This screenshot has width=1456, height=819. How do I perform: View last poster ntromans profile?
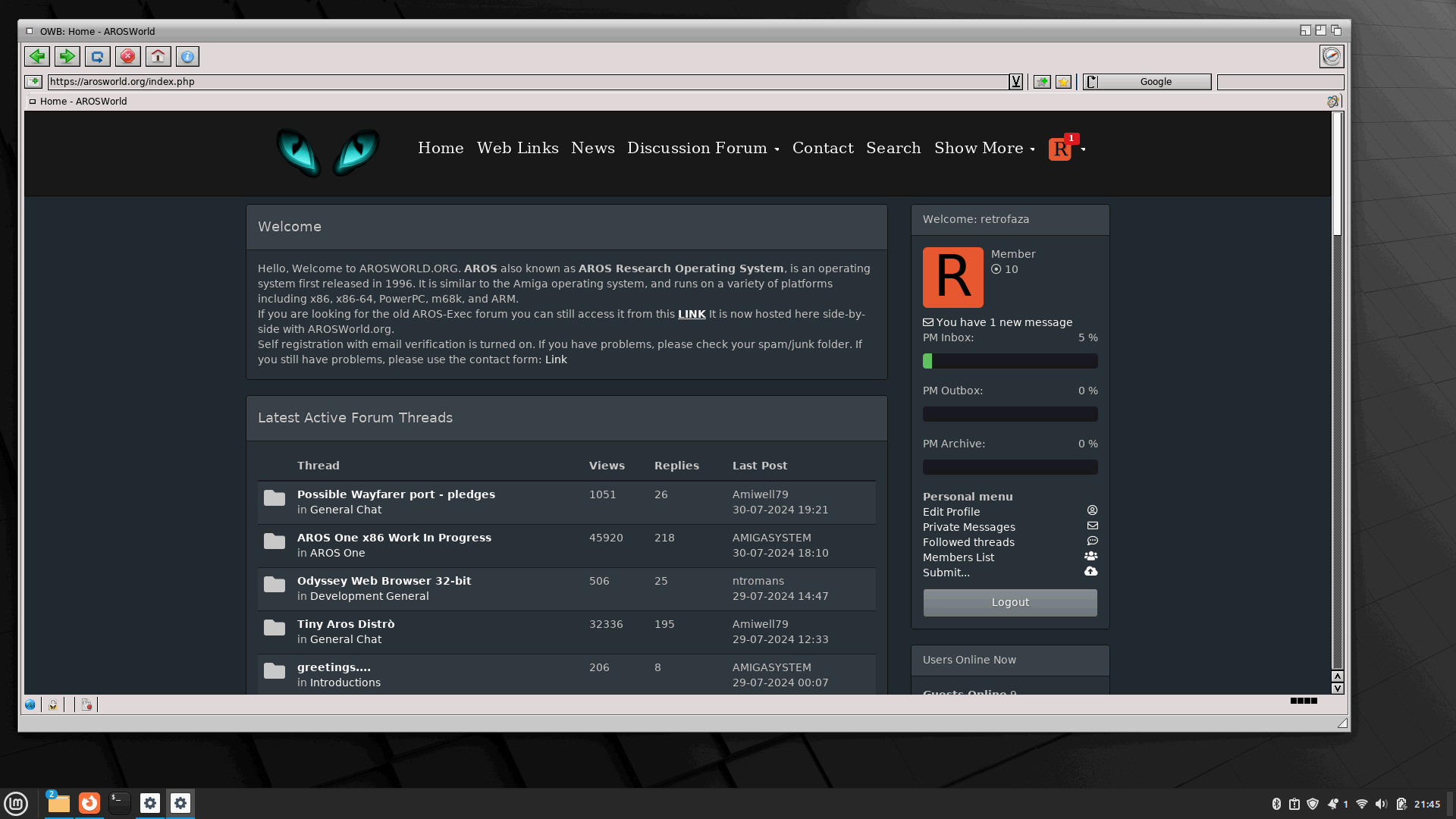(758, 581)
